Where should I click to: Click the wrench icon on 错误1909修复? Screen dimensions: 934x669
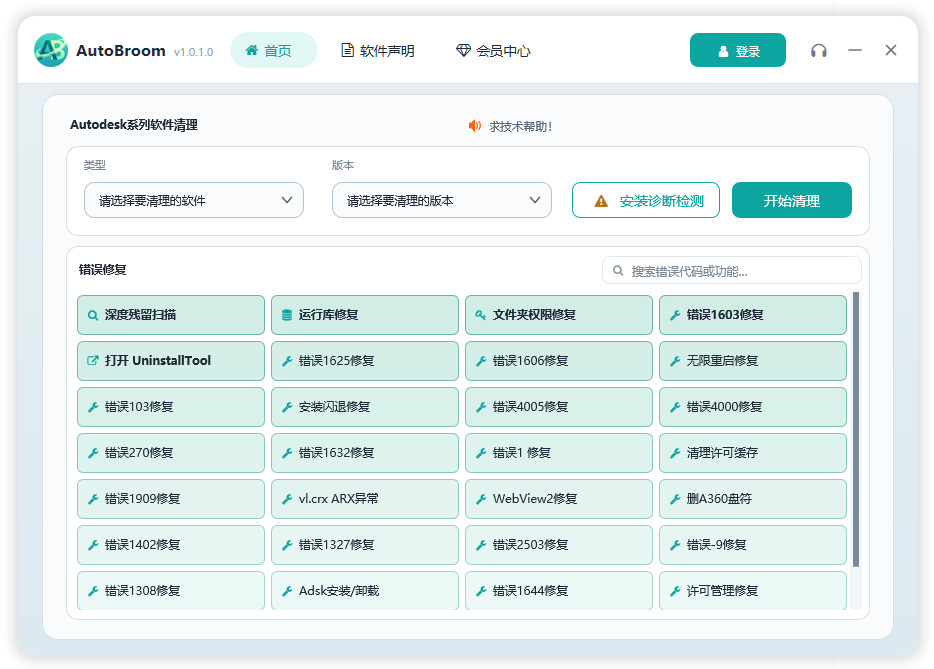click(x=93, y=499)
